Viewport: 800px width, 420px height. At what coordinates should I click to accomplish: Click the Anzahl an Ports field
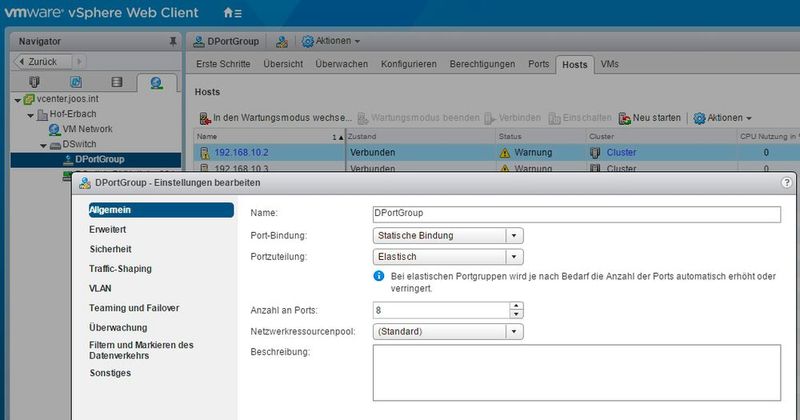(441, 310)
